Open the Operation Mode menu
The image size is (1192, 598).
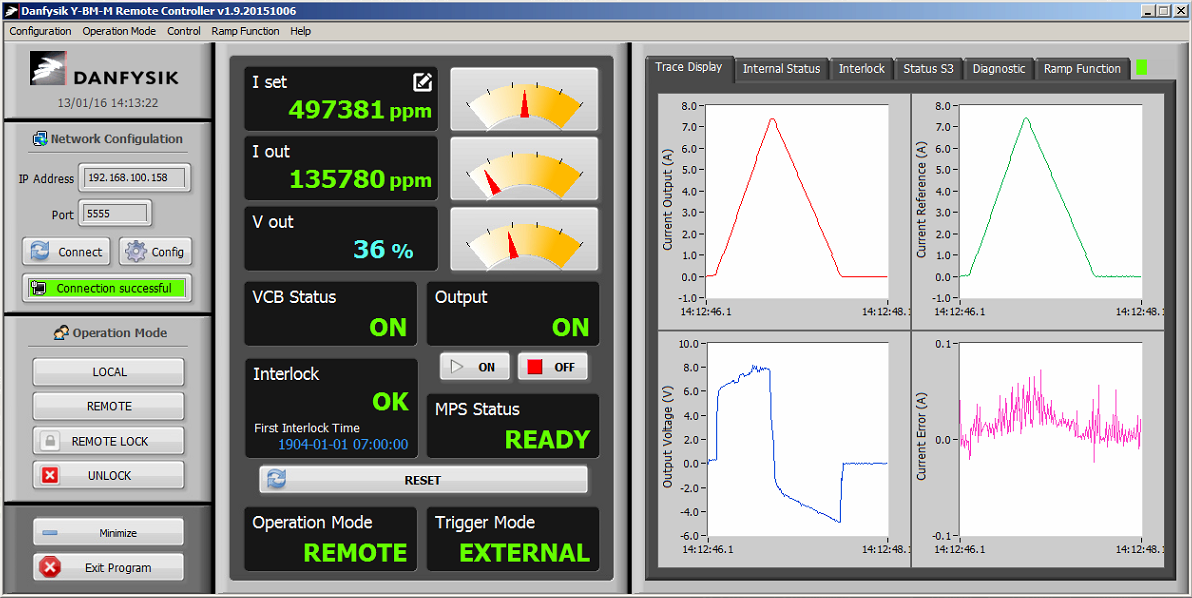pyautogui.click(x=119, y=31)
